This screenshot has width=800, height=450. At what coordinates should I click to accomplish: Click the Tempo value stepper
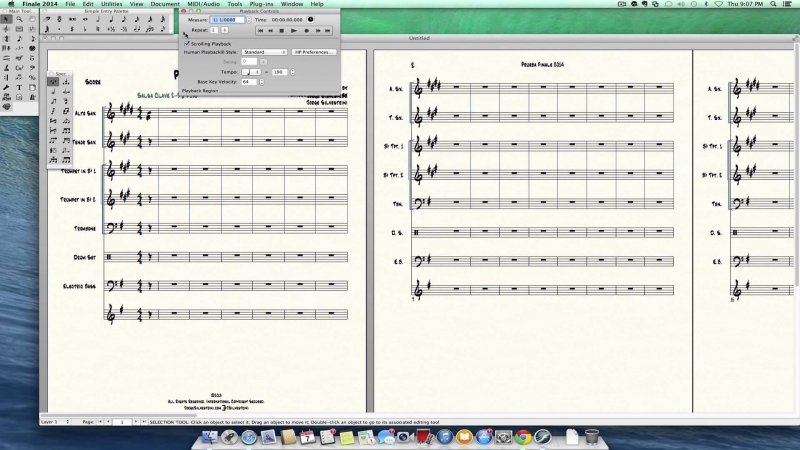(x=292, y=72)
